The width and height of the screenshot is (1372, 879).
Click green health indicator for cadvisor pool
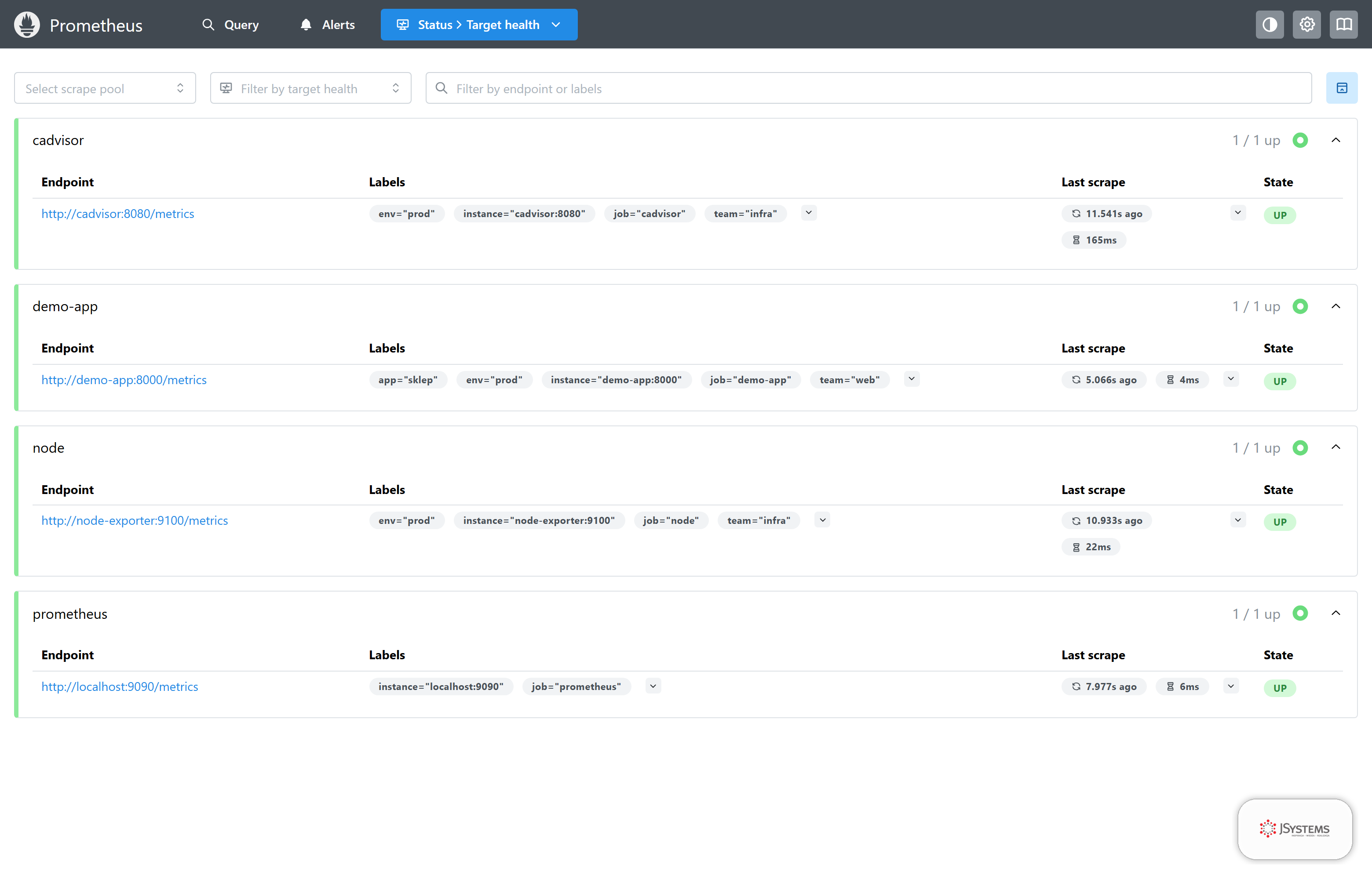coord(1300,140)
